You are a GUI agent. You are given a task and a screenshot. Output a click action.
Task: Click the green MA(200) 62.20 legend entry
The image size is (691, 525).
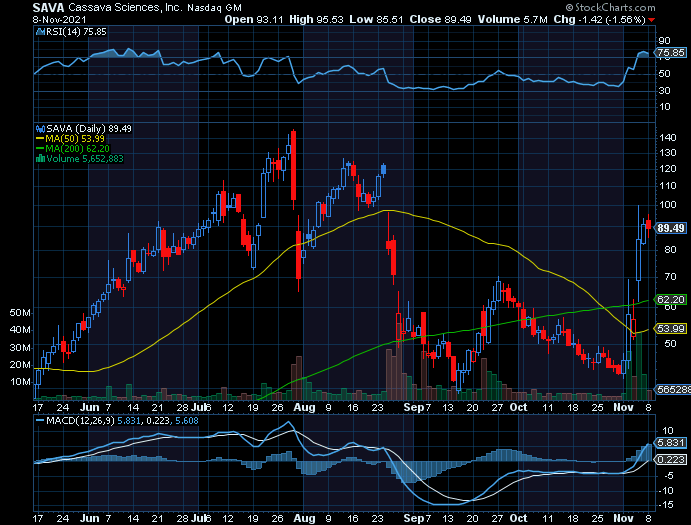pyautogui.click(x=73, y=149)
